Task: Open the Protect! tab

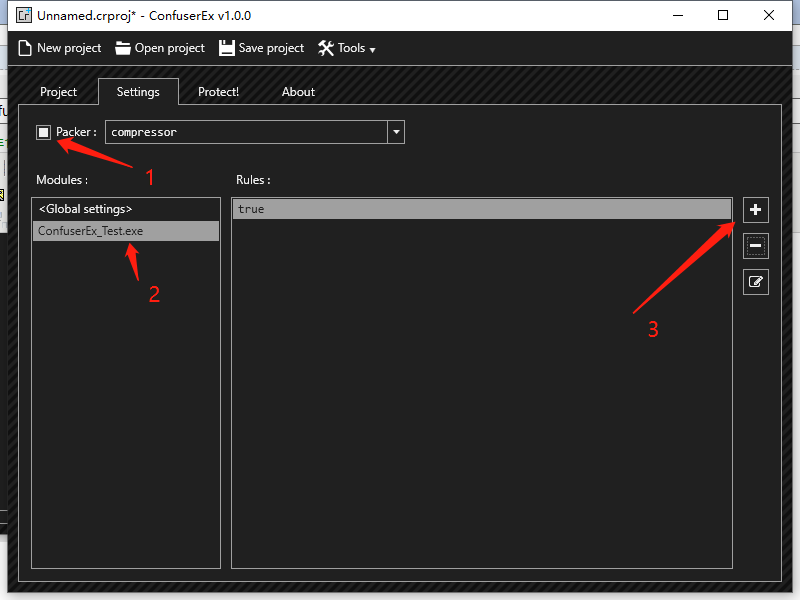Action: pyautogui.click(x=218, y=92)
